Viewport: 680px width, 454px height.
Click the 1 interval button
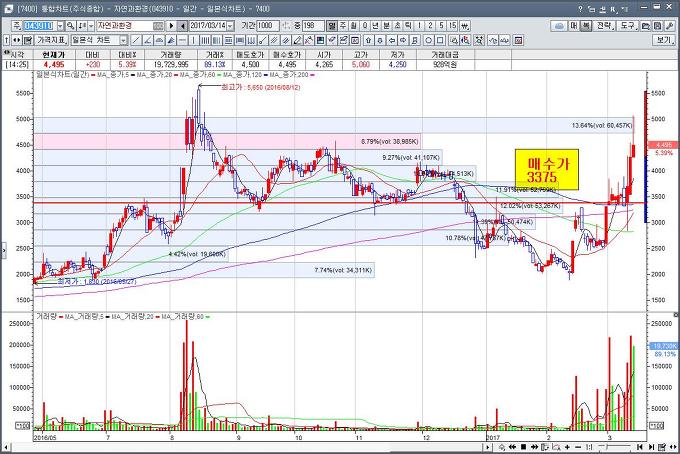(x=419, y=26)
